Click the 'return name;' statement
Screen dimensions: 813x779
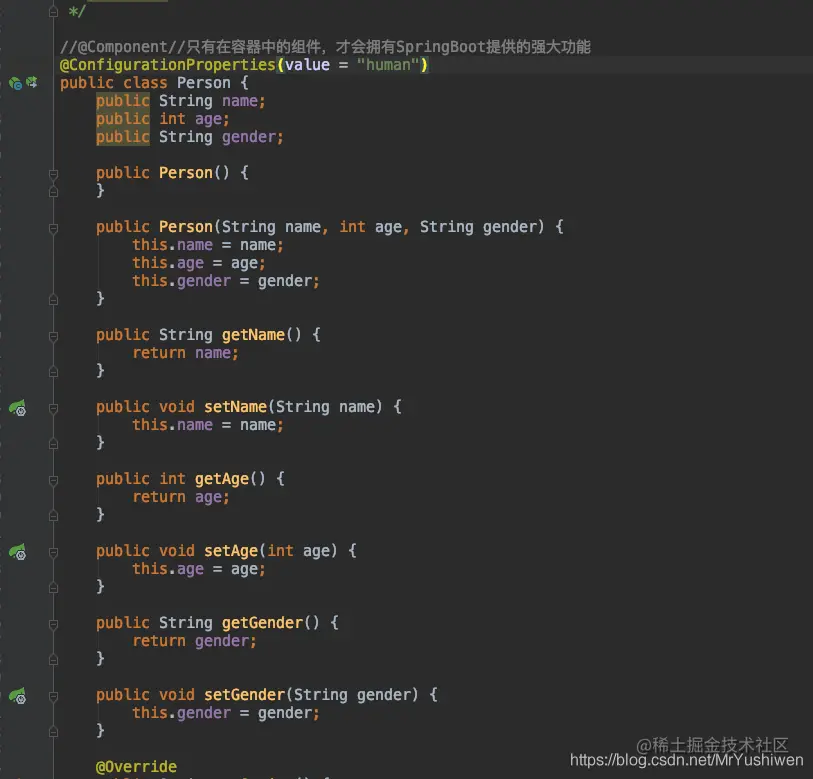[x=186, y=353]
